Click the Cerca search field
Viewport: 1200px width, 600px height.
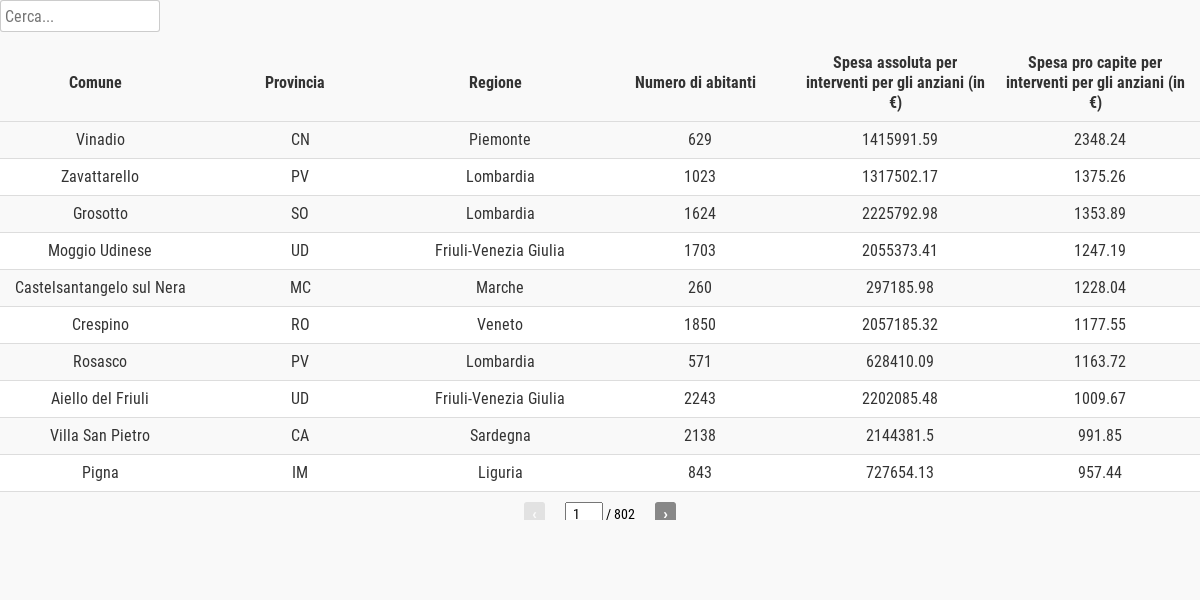point(80,16)
